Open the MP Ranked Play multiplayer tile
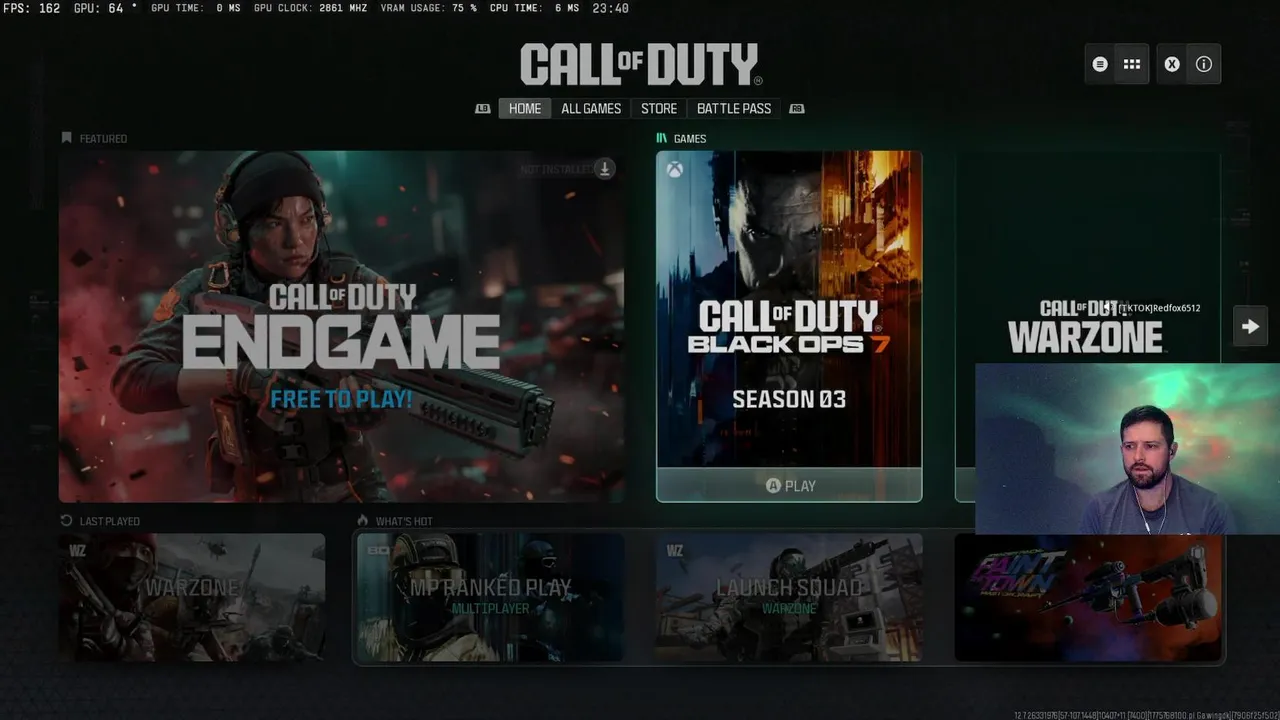This screenshot has height=720, width=1280. click(x=490, y=597)
